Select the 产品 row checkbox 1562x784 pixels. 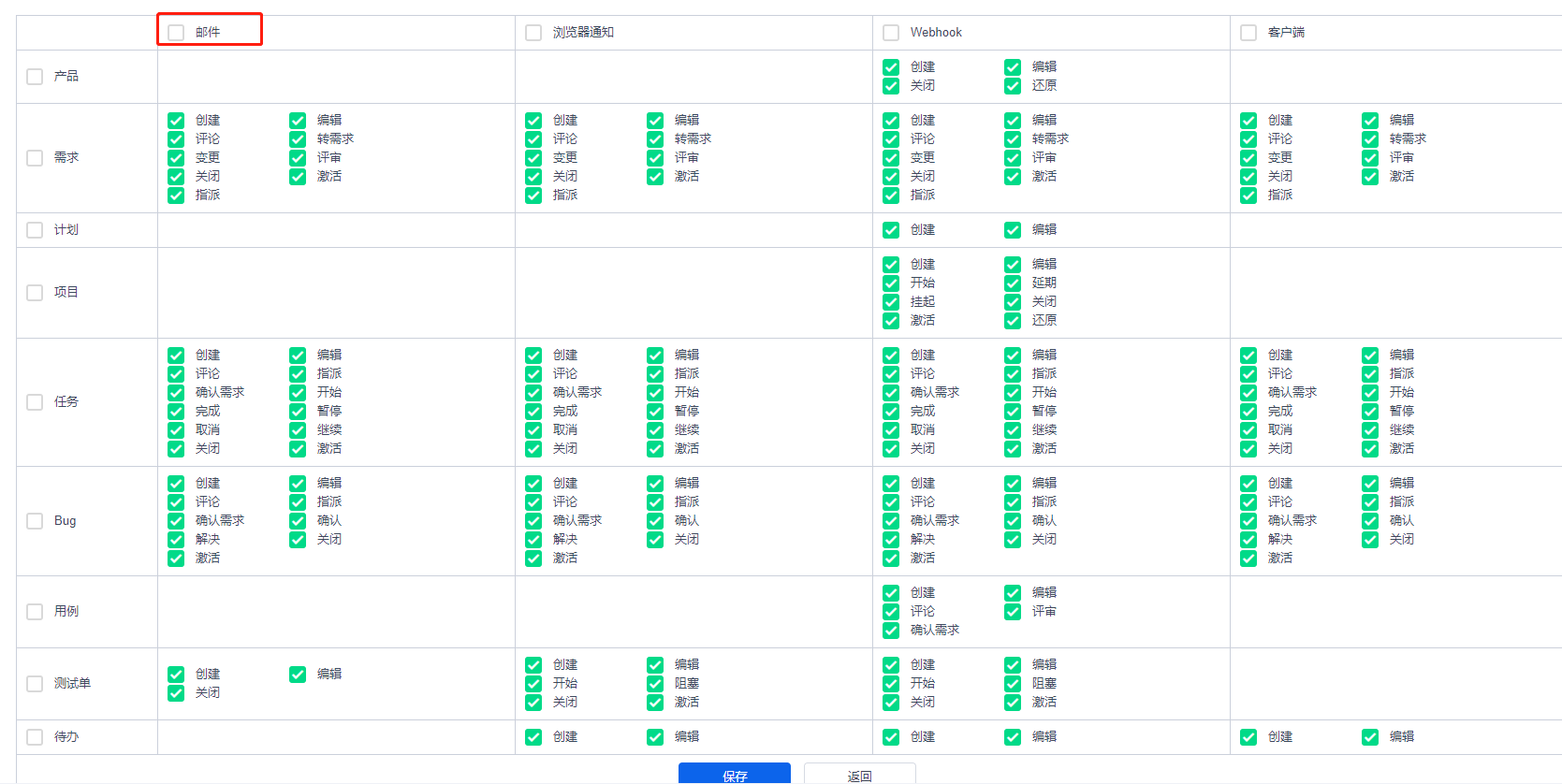point(35,77)
